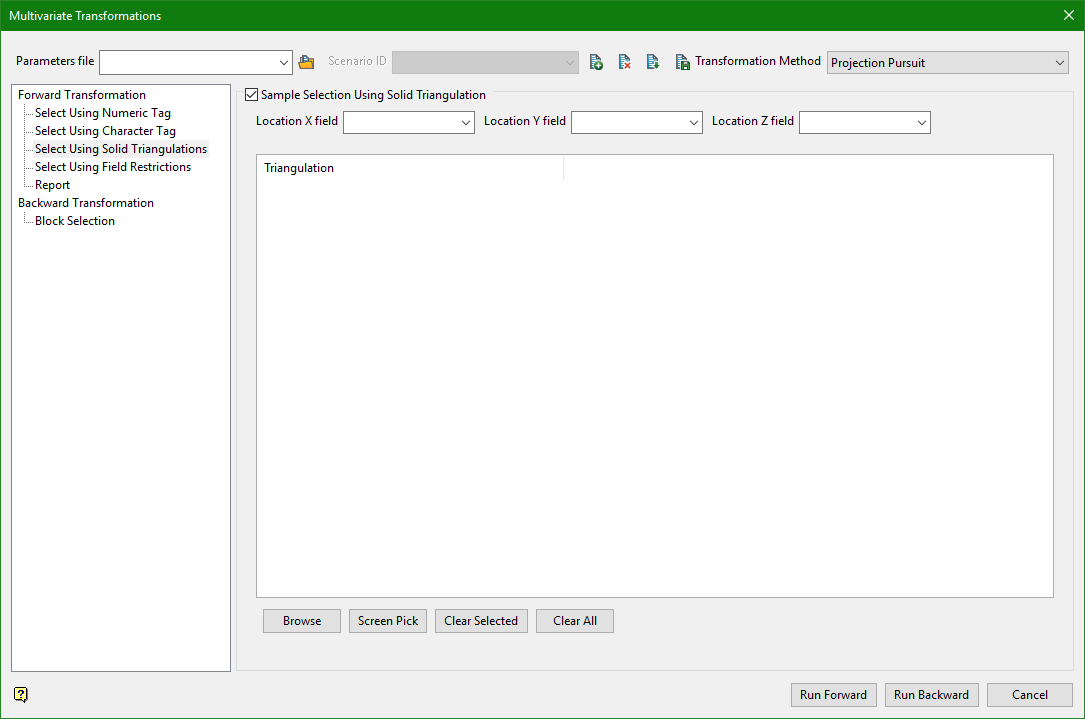
Task: Open the Location X field dropdown
Action: 466,122
